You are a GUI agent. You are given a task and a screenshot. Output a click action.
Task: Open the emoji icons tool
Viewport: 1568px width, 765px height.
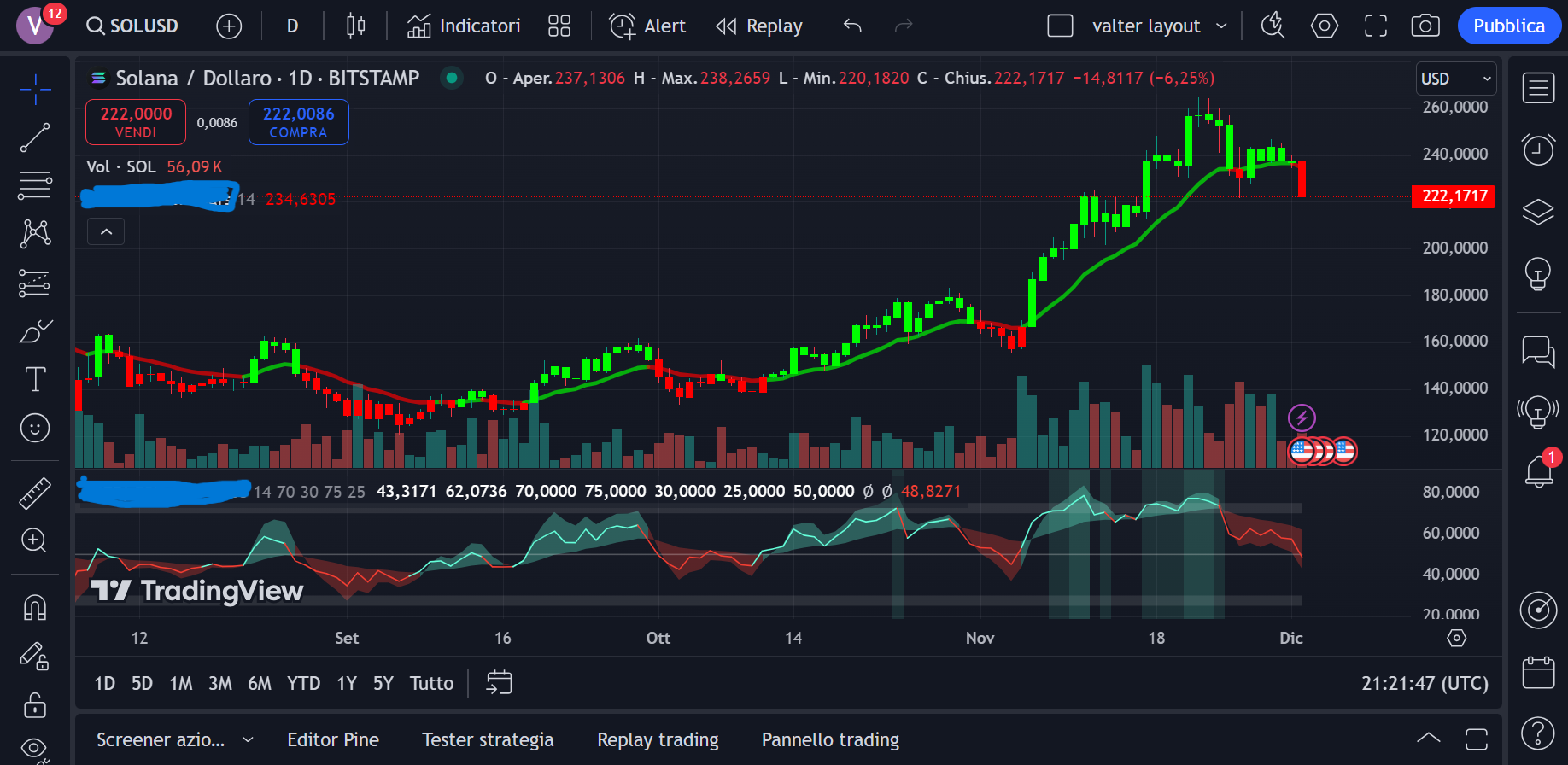point(35,428)
